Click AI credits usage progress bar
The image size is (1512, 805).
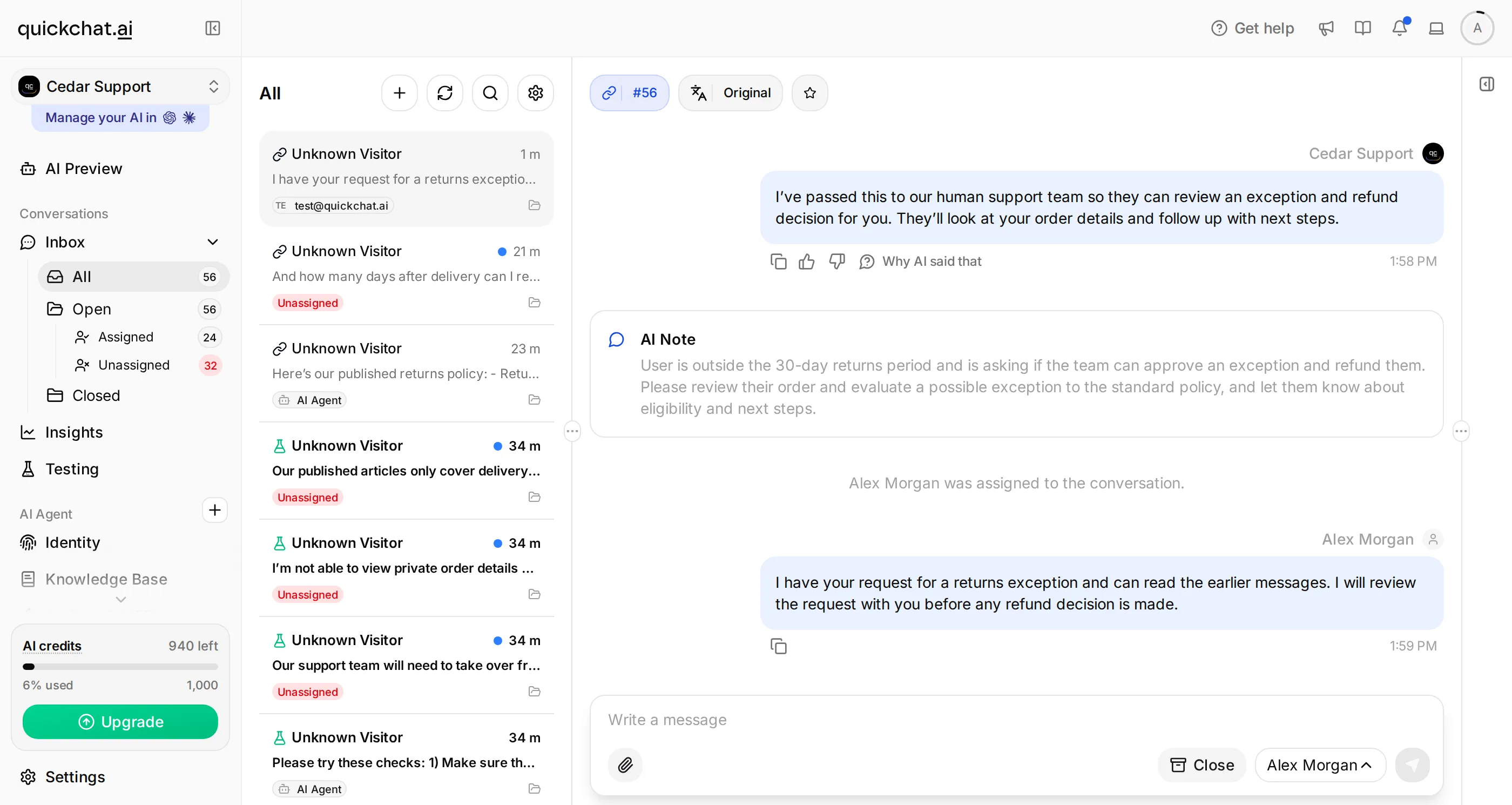(120, 667)
